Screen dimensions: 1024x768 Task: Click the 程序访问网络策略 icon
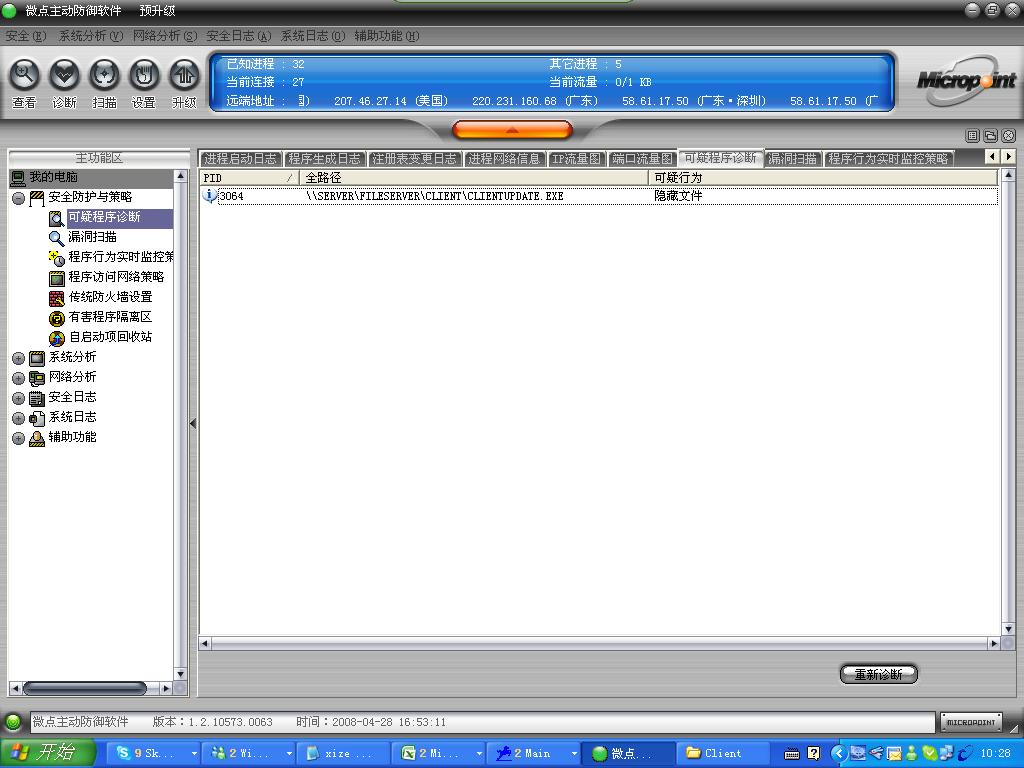[57, 278]
